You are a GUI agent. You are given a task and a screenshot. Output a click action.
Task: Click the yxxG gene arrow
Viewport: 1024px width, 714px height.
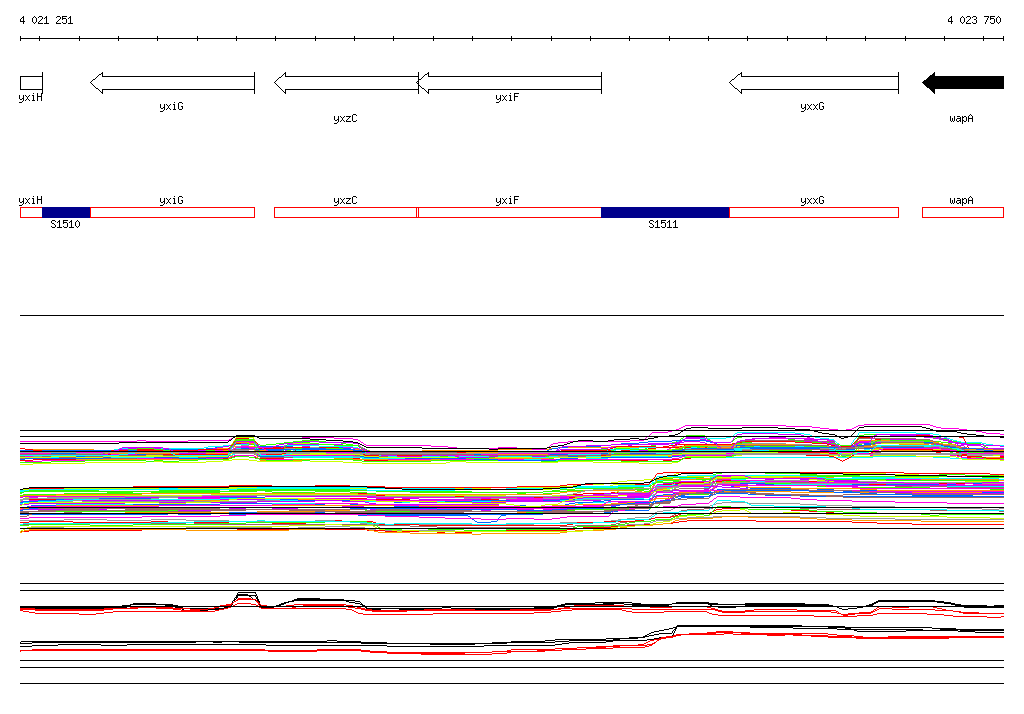pos(814,83)
